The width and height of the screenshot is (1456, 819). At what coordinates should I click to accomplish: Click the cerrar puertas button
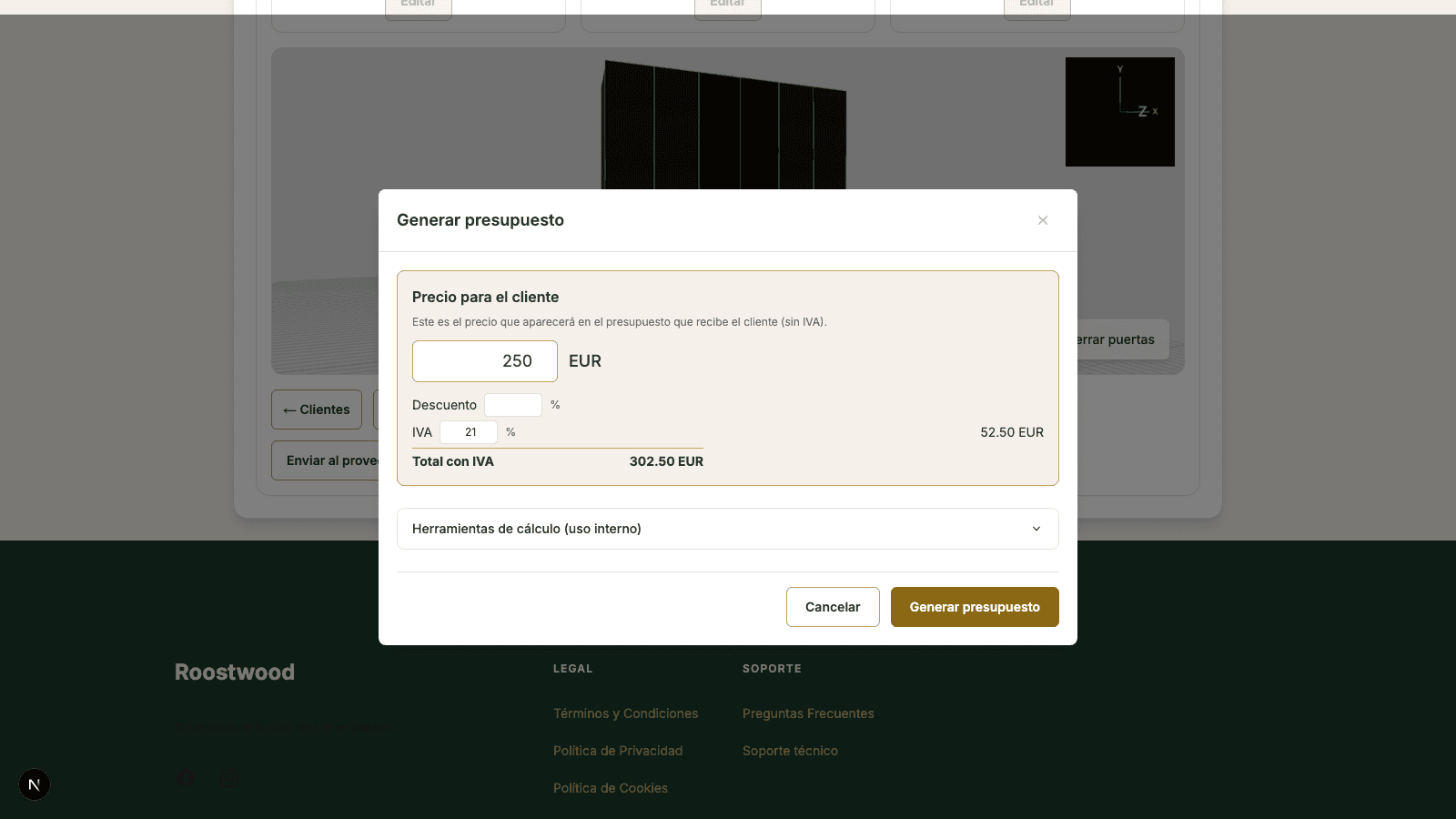(1123, 339)
